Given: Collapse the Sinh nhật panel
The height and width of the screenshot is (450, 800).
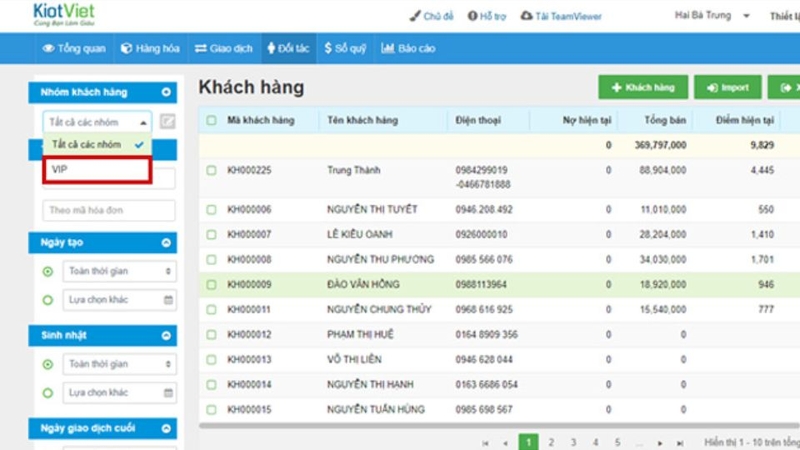Looking at the screenshot, I should (x=166, y=336).
